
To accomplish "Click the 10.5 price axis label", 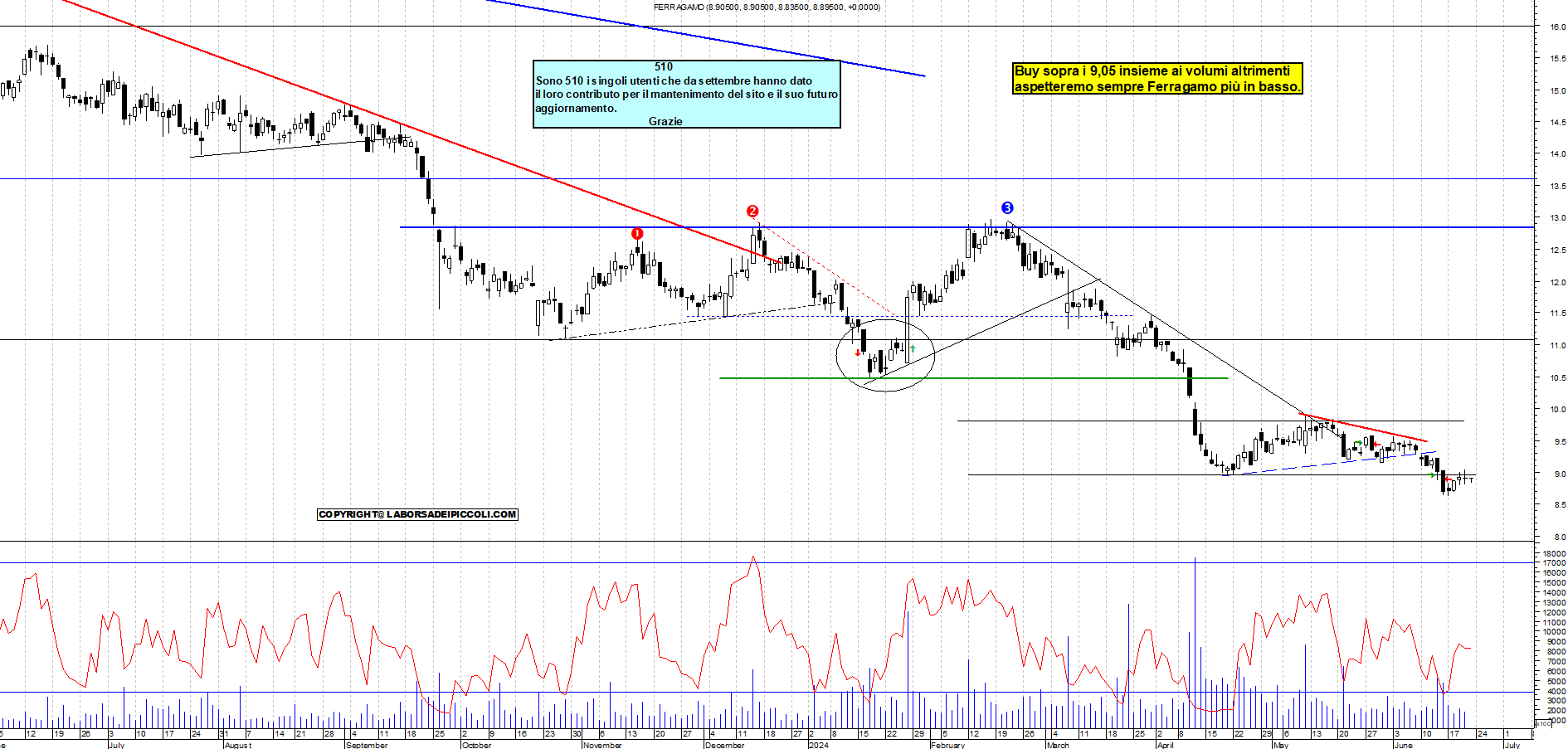I will (1557, 378).
